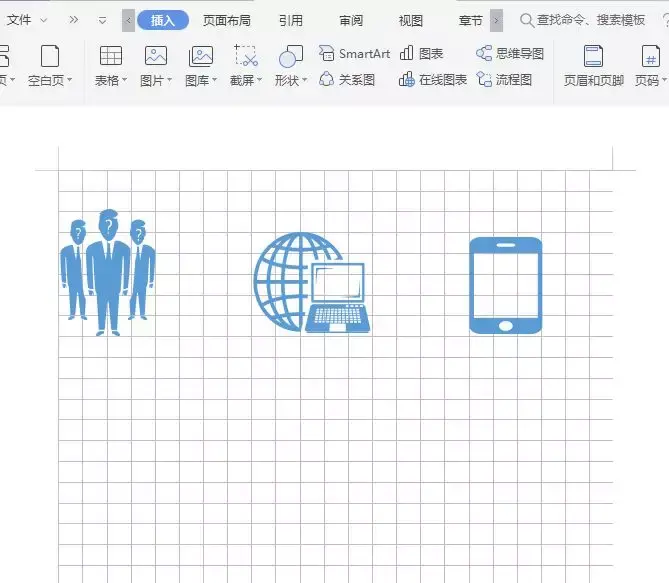This screenshot has width=669, height=583.
Task: Click the search magnifier icon
Action: click(526, 20)
